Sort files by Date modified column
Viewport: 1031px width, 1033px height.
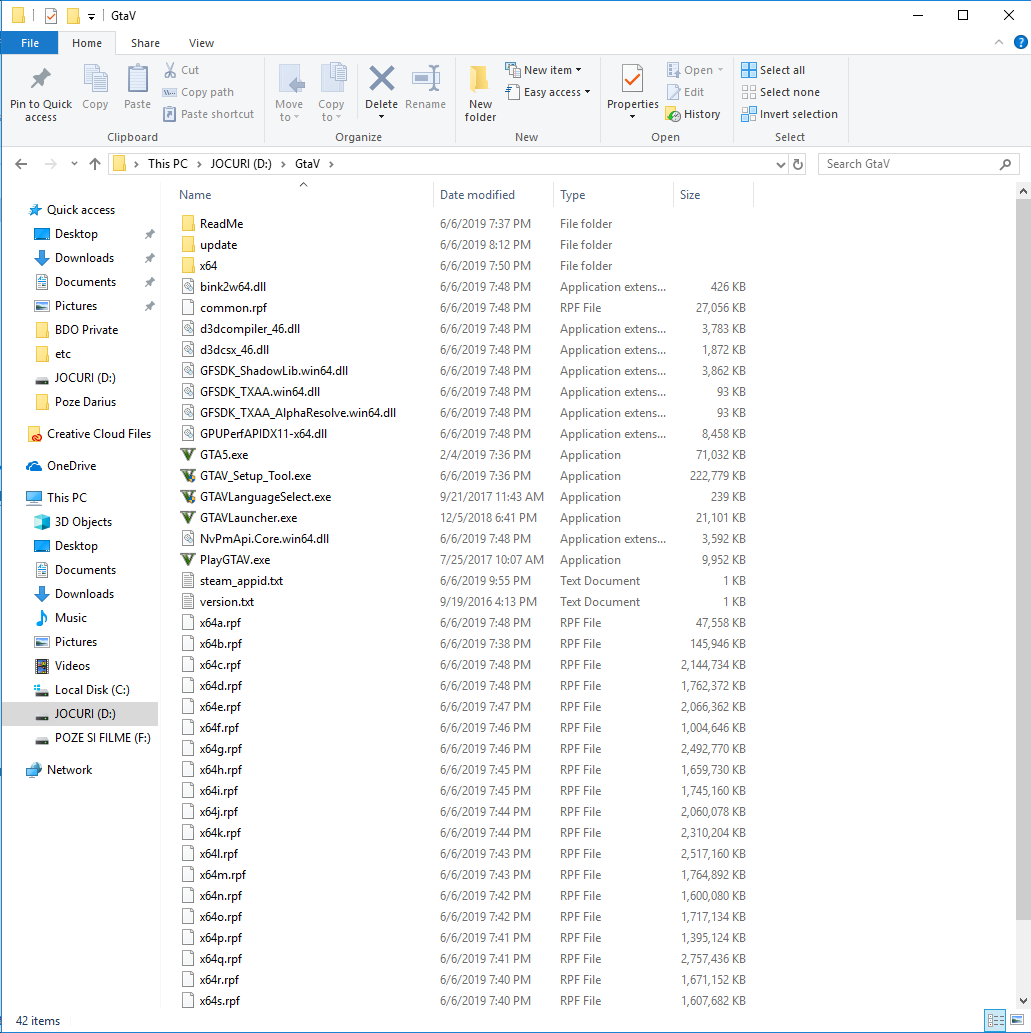(478, 195)
